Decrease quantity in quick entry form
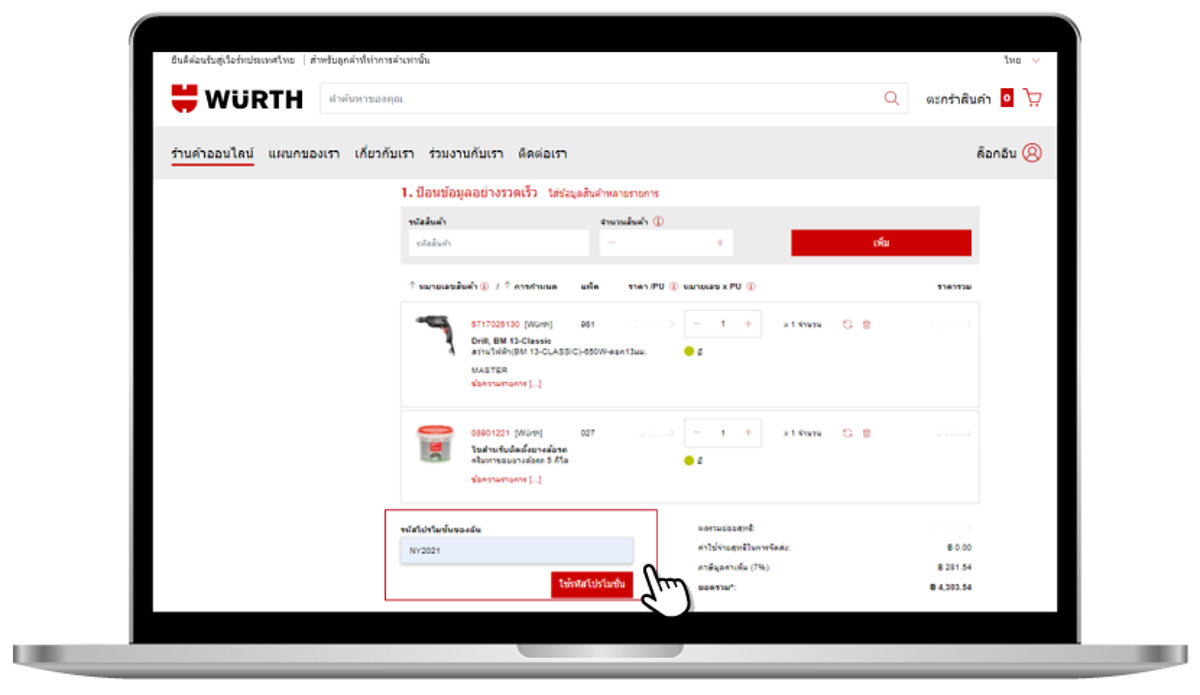1200x695 pixels. (x=612, y=243)
